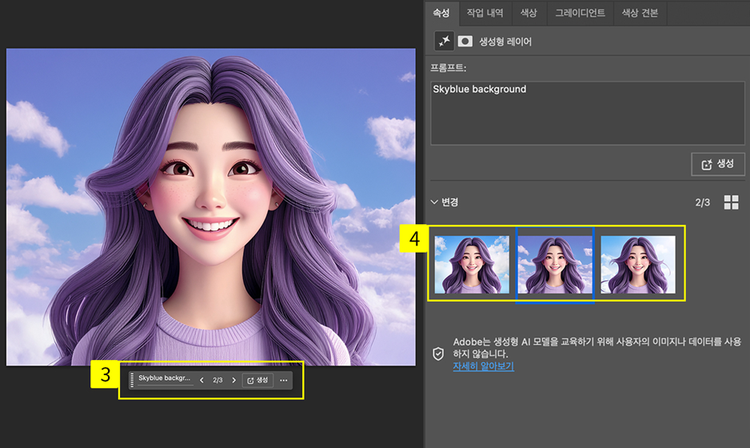Switch to the 그레이디언트 tab
The image size is (750, 448).
(580, 13)
